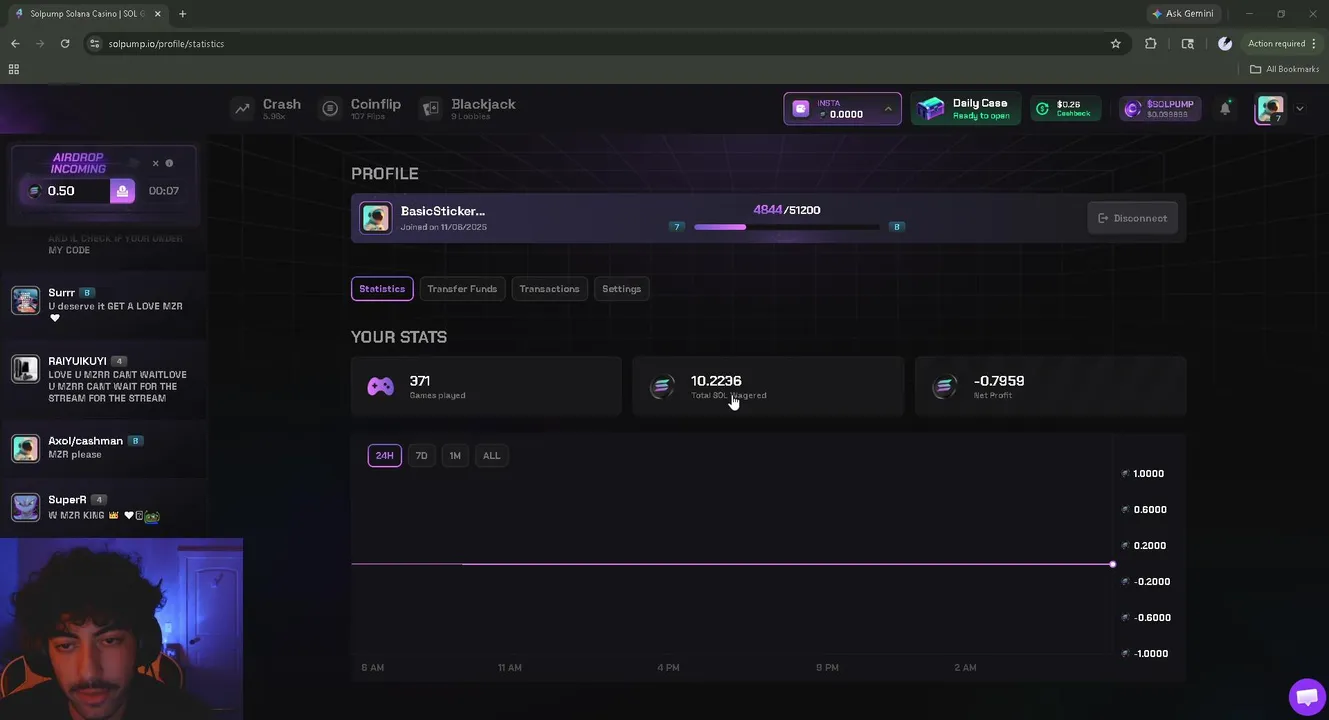This screenshot has width=1329, height=720.
Task: Click the chart line endpoint marker
Action: coord(1113,564)
